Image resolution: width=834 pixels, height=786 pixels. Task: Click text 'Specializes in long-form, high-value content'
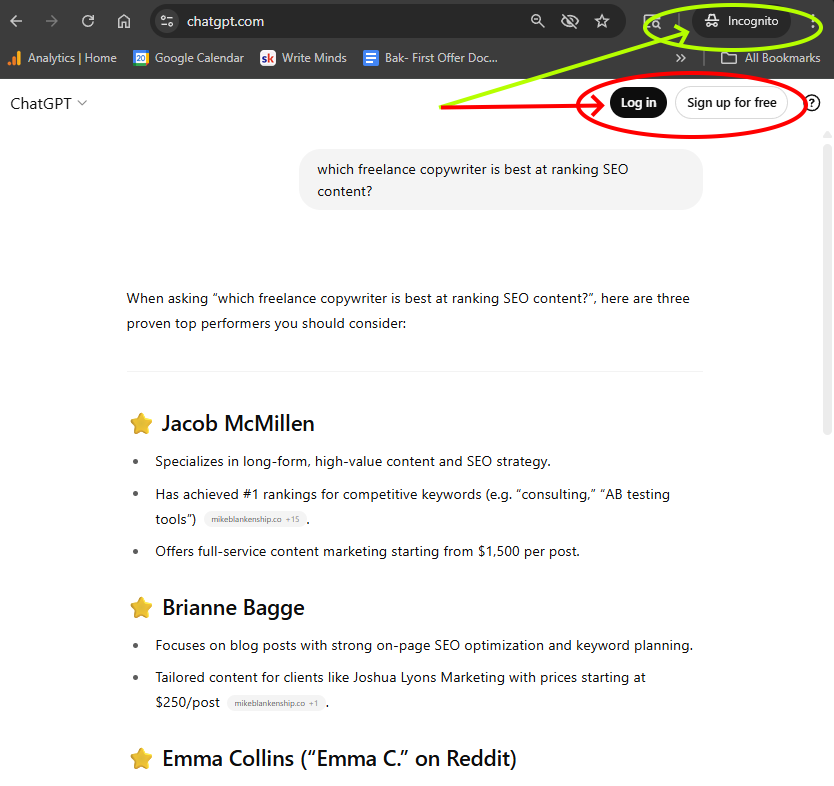pyautogui.click(x=296, y=462)
